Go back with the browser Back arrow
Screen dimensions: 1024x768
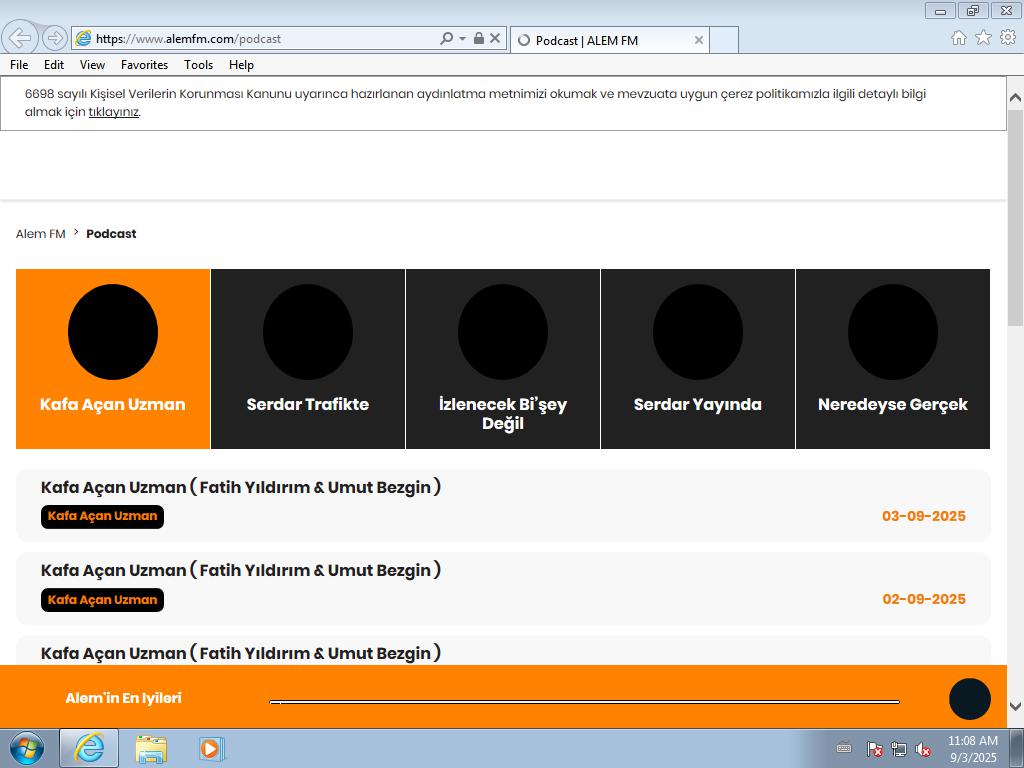tap(20, 38)
